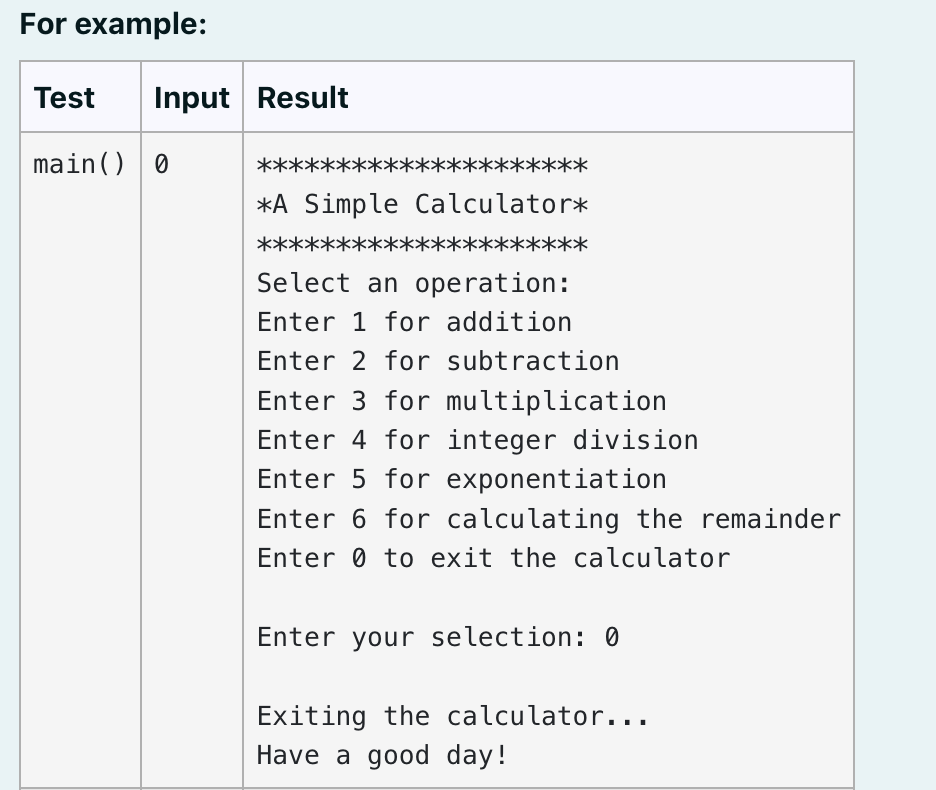The image size is (936, 790).
Task: Click the 'Select an operation:' line
Action: (x=414, y=283)
